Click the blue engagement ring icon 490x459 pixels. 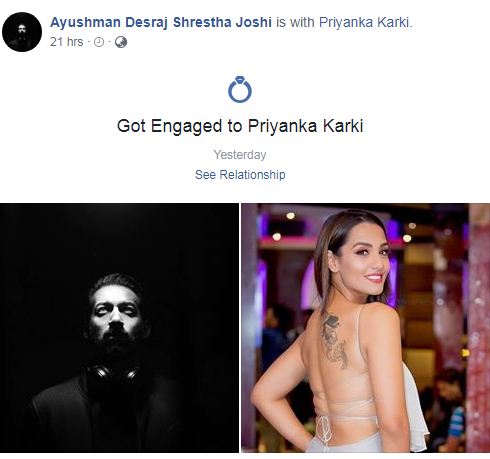240,89
